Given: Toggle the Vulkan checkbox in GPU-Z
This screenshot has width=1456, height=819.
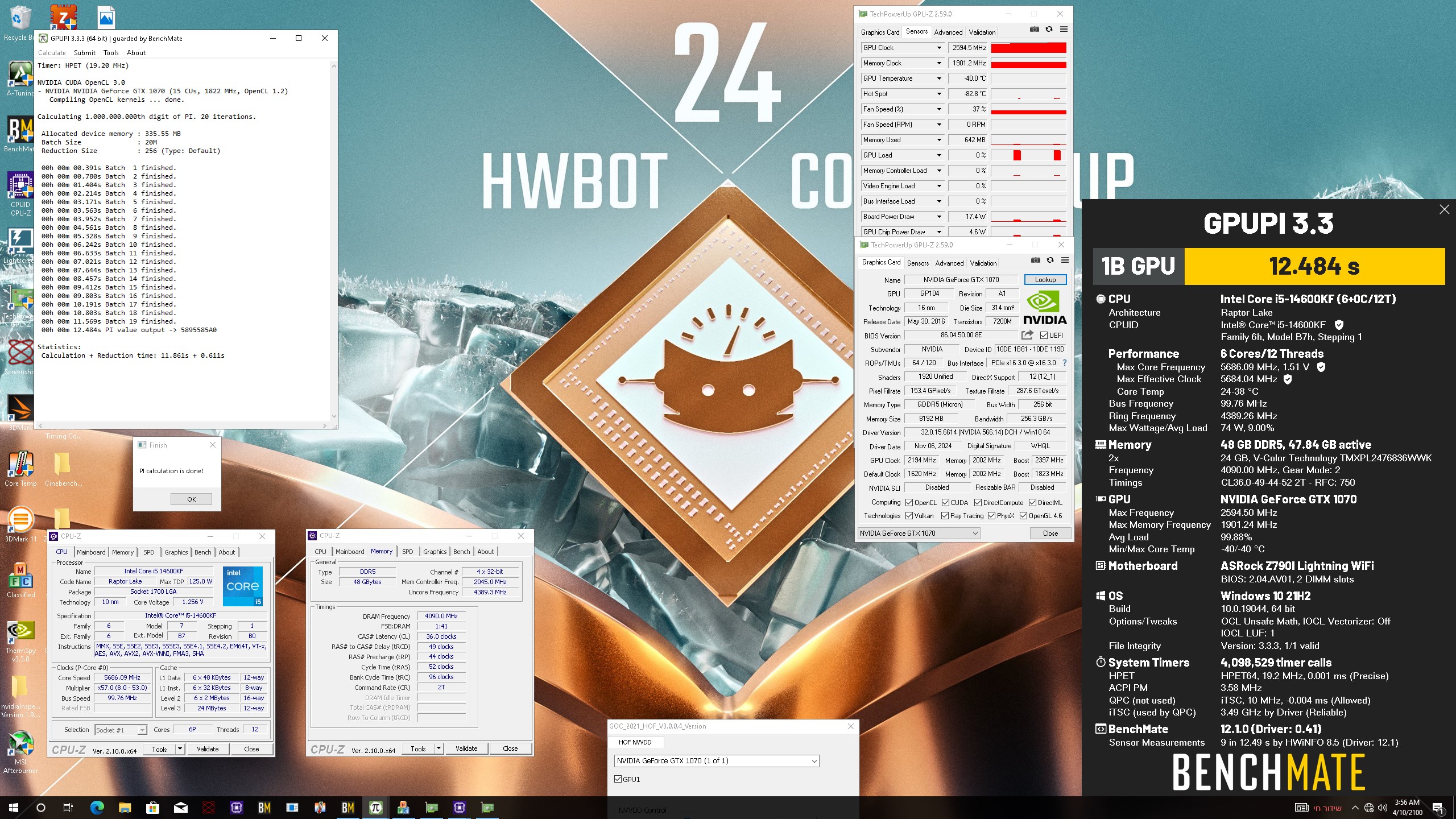Looking at the screenshot, I should point(909,515).
